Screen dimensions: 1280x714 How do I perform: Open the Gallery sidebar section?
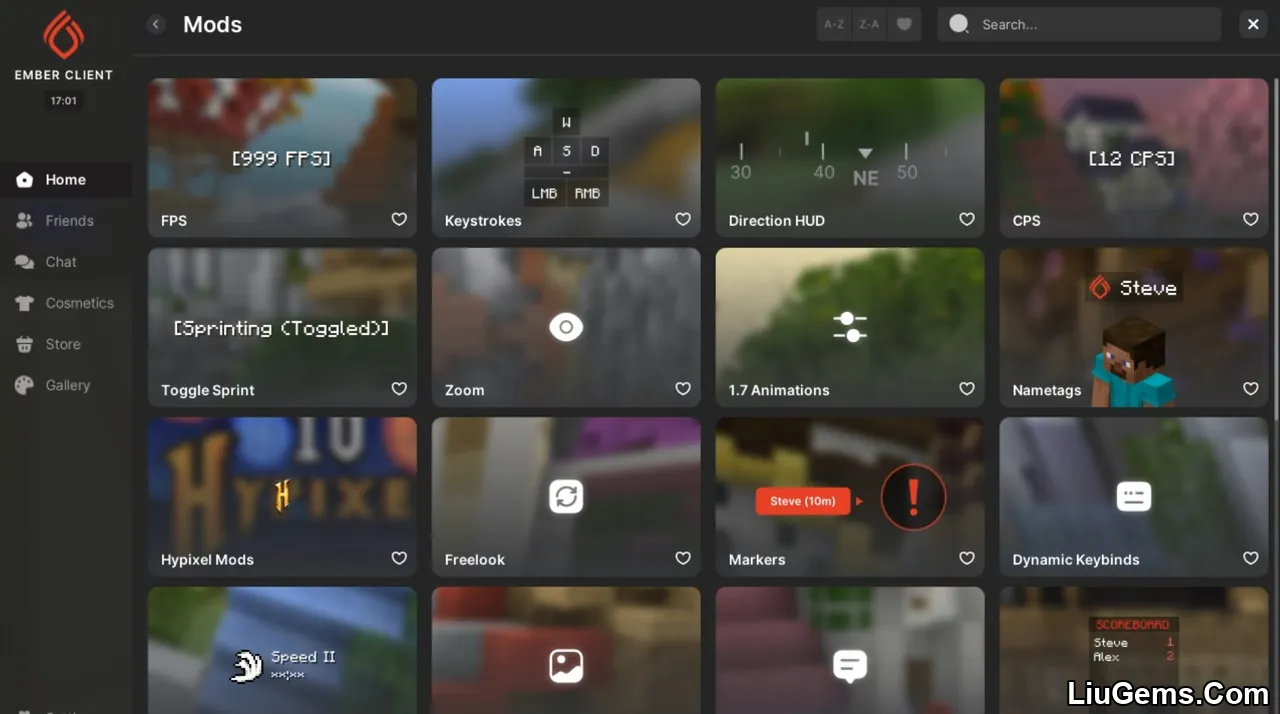[66, 385]
